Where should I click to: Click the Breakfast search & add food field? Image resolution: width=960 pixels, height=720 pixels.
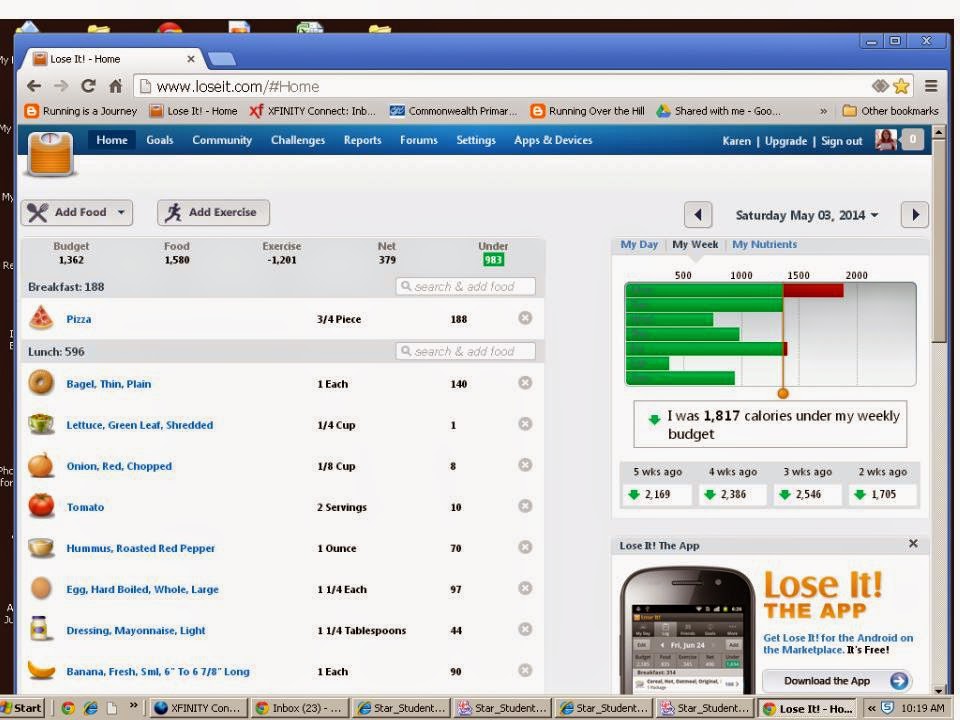(x=465, y=286)
